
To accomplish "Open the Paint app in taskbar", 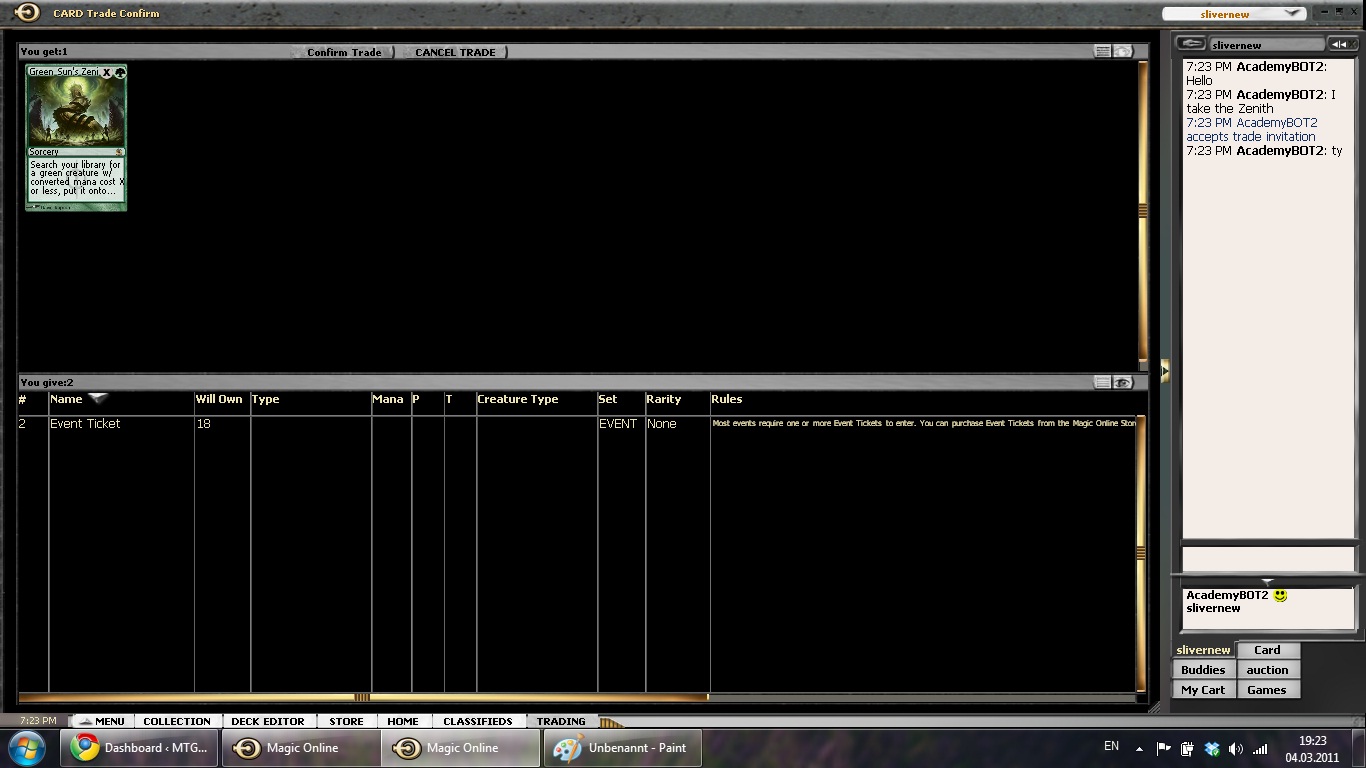I will coord(622,748).
